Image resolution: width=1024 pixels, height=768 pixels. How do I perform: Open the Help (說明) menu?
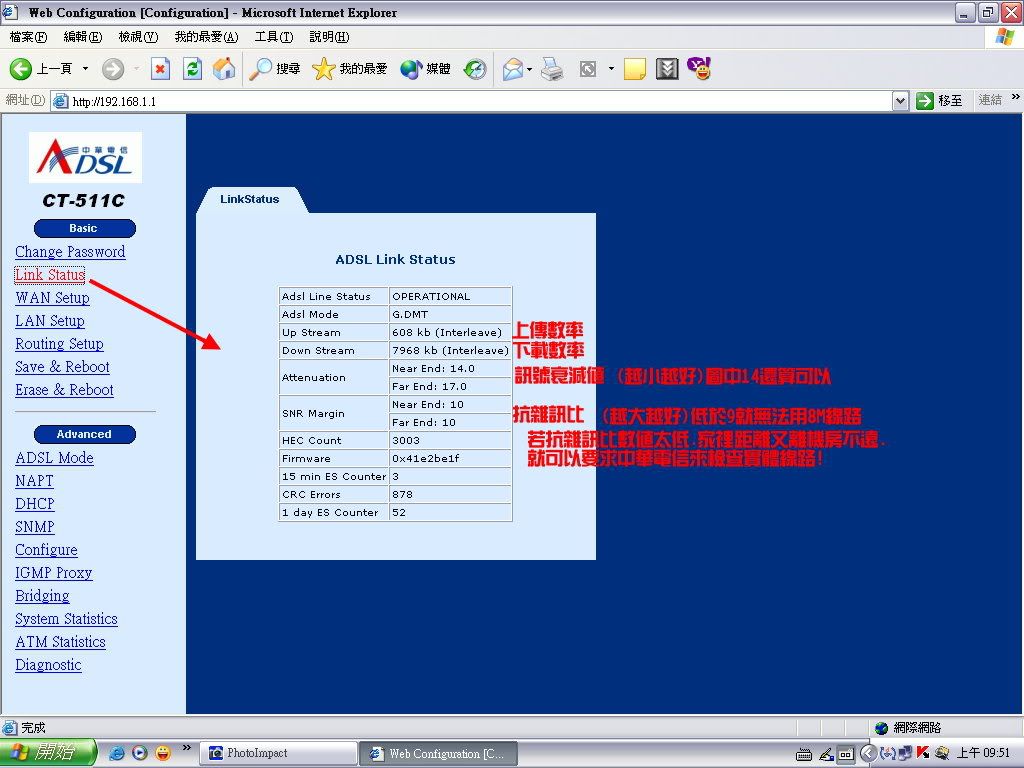point(329,37)
